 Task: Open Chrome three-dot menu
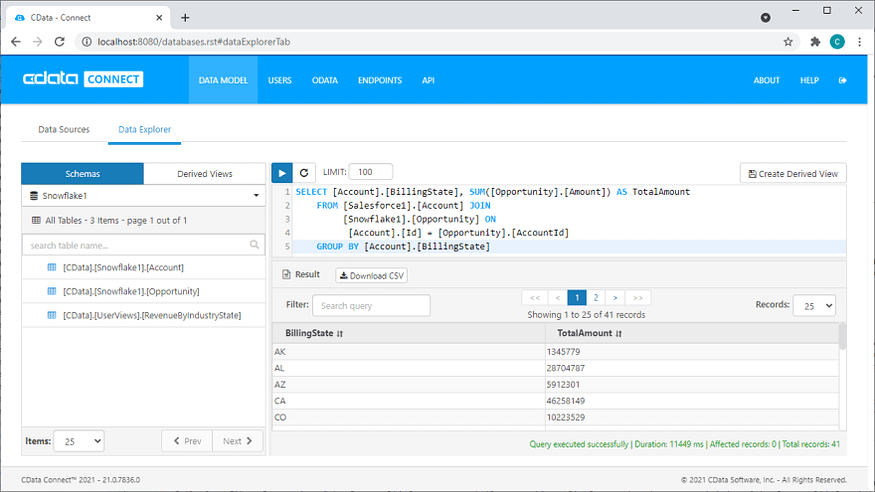coord(860,42)
